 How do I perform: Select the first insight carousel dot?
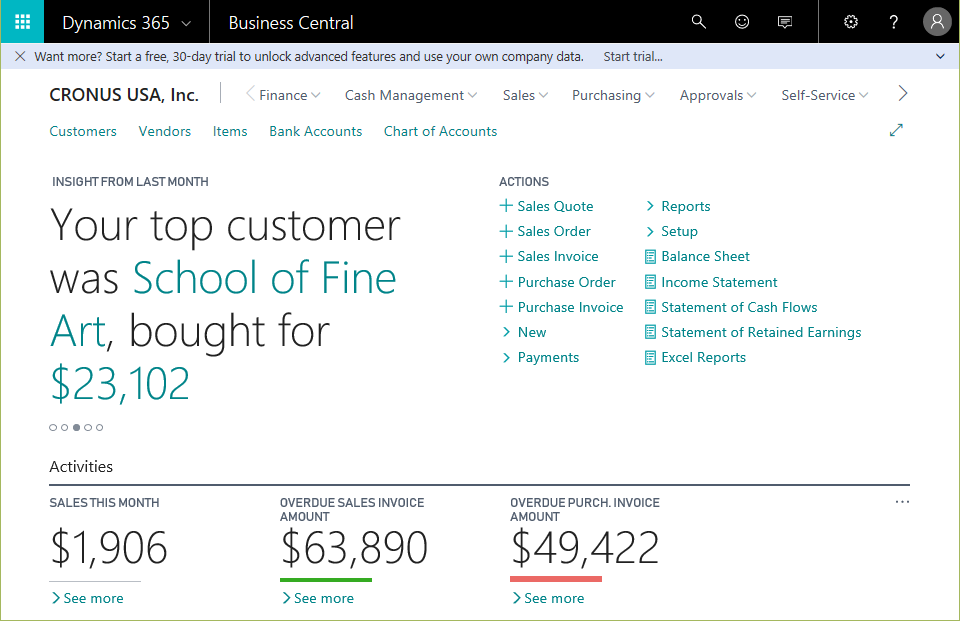pos(53,427)
